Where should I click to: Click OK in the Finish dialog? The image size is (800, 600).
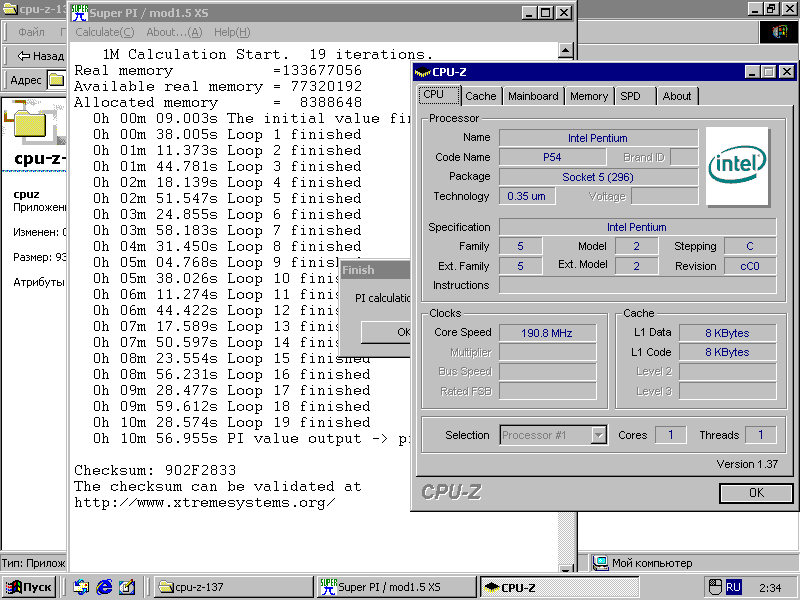[x=386, y=332]
